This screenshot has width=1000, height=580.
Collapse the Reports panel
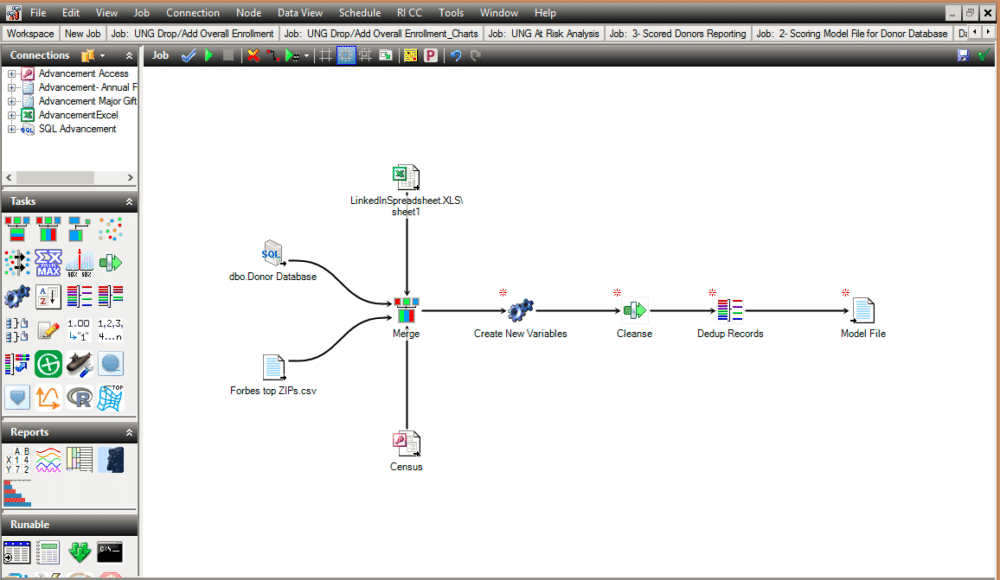tap(129, 433)
